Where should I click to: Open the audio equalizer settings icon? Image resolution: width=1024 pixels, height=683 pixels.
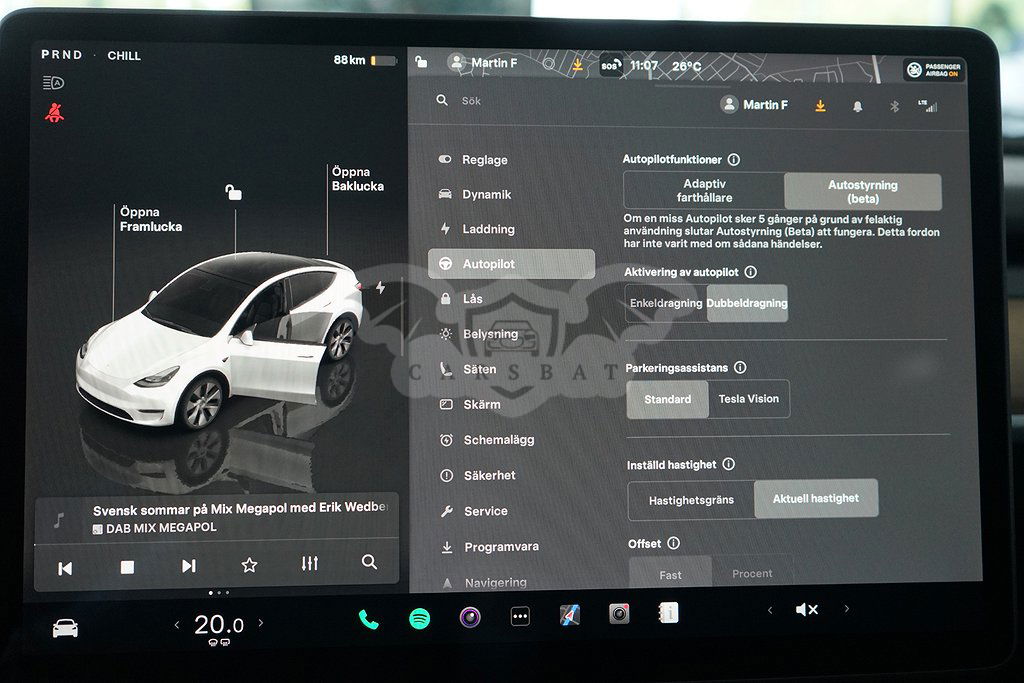tap(310, 564)
